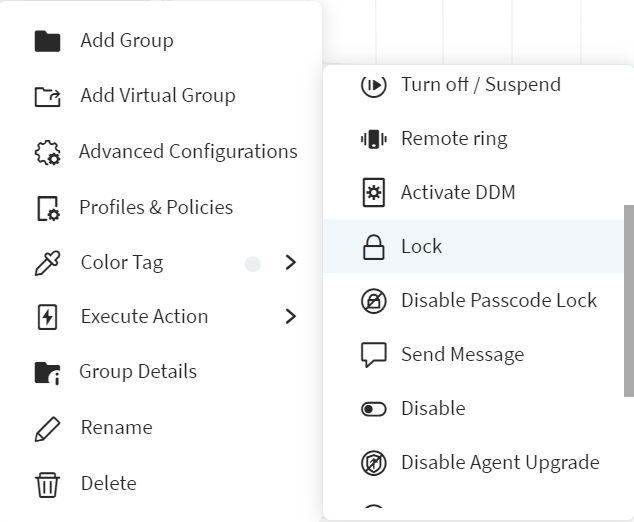Click the Send Message speech bubble icon
This screenshot has width=634, height=522.
coord(373,355)
